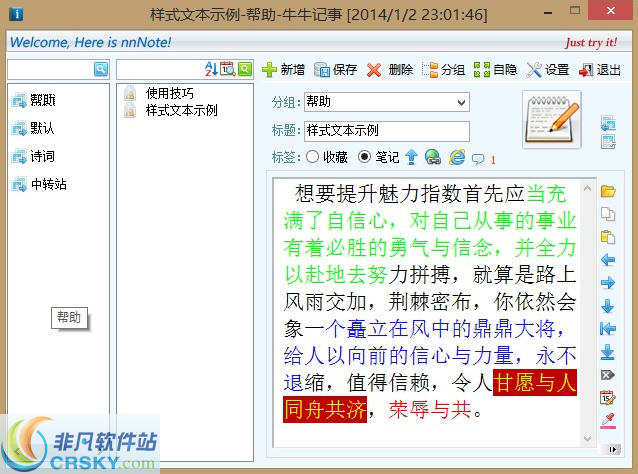Click the blue right arrow icon
Screen dimensions: 638x474
(x=608, y=282)
